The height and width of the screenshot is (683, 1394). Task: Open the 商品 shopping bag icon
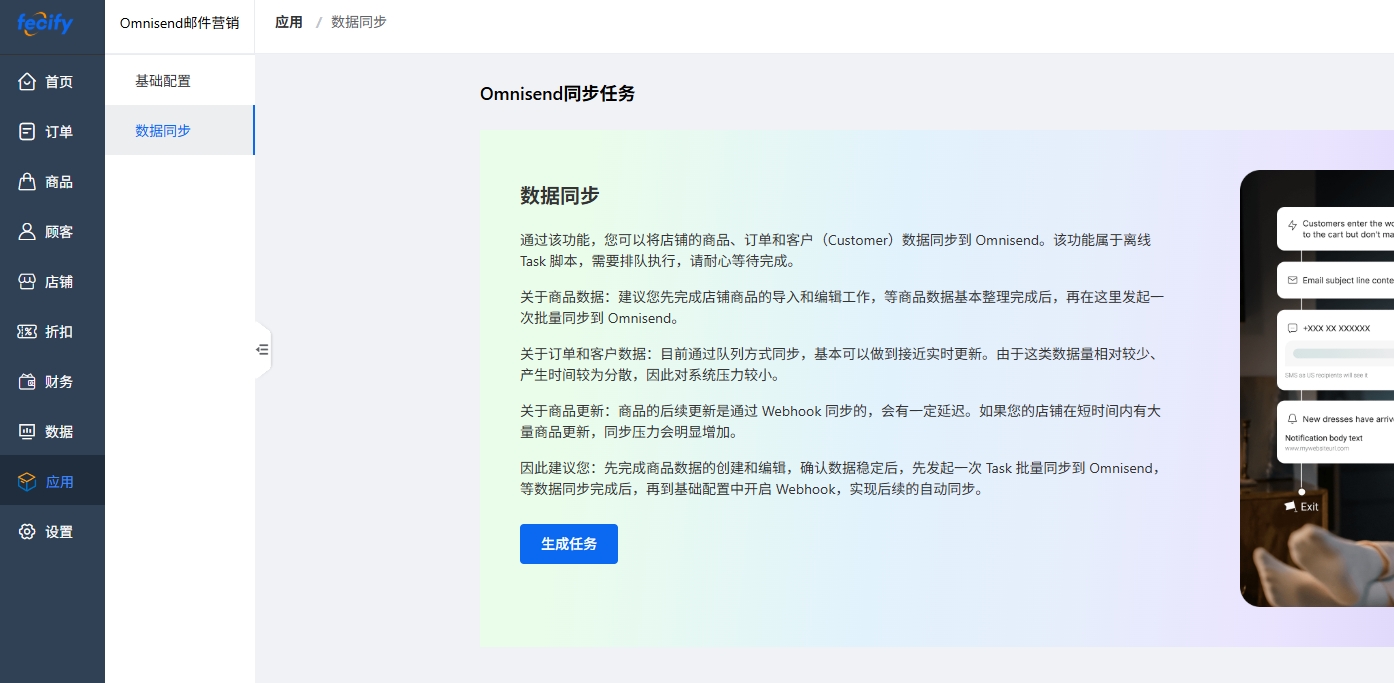pos(28,182)
